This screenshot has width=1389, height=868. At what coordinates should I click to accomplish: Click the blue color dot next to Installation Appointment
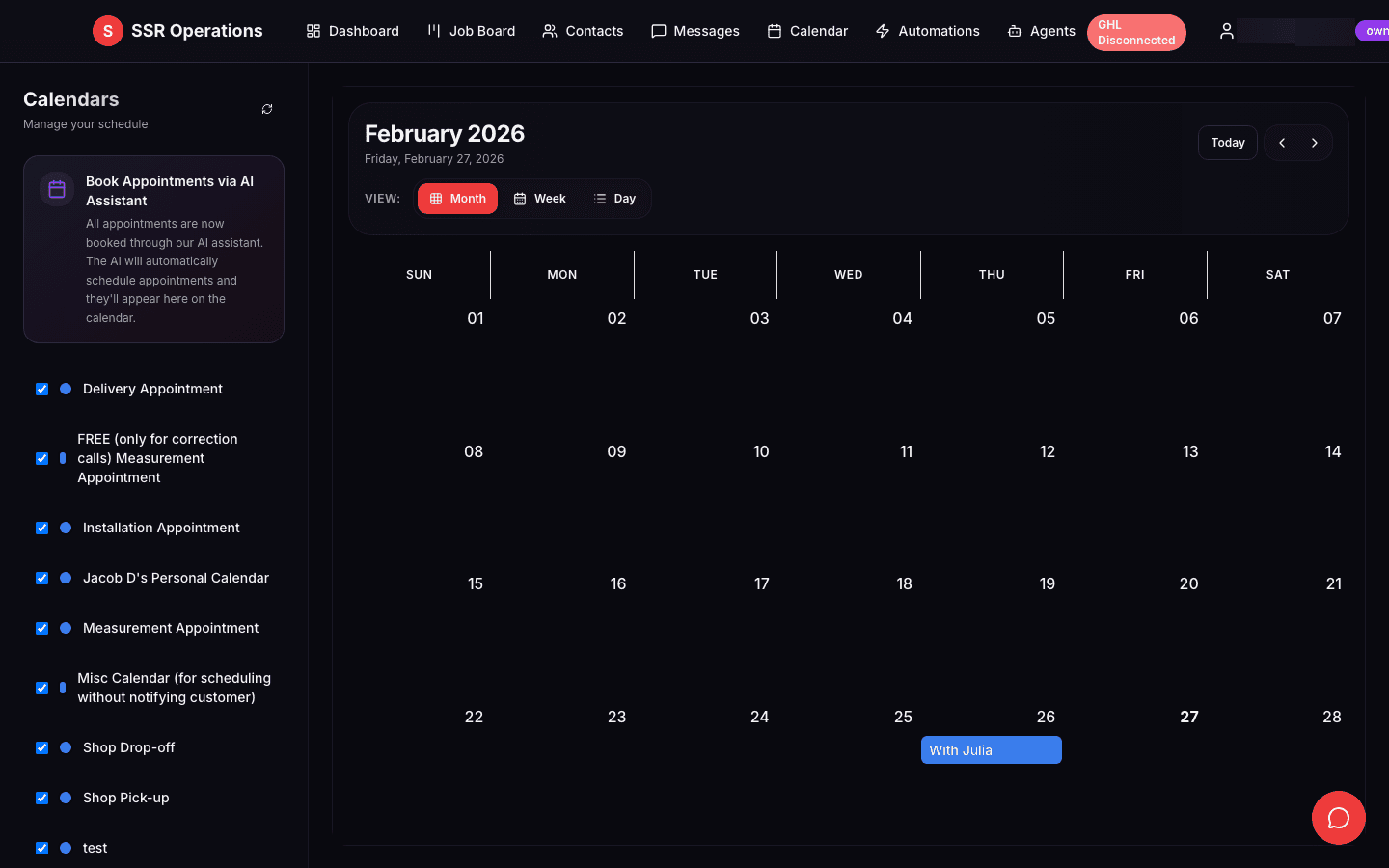pyautogui.click(x=65, y=528)
